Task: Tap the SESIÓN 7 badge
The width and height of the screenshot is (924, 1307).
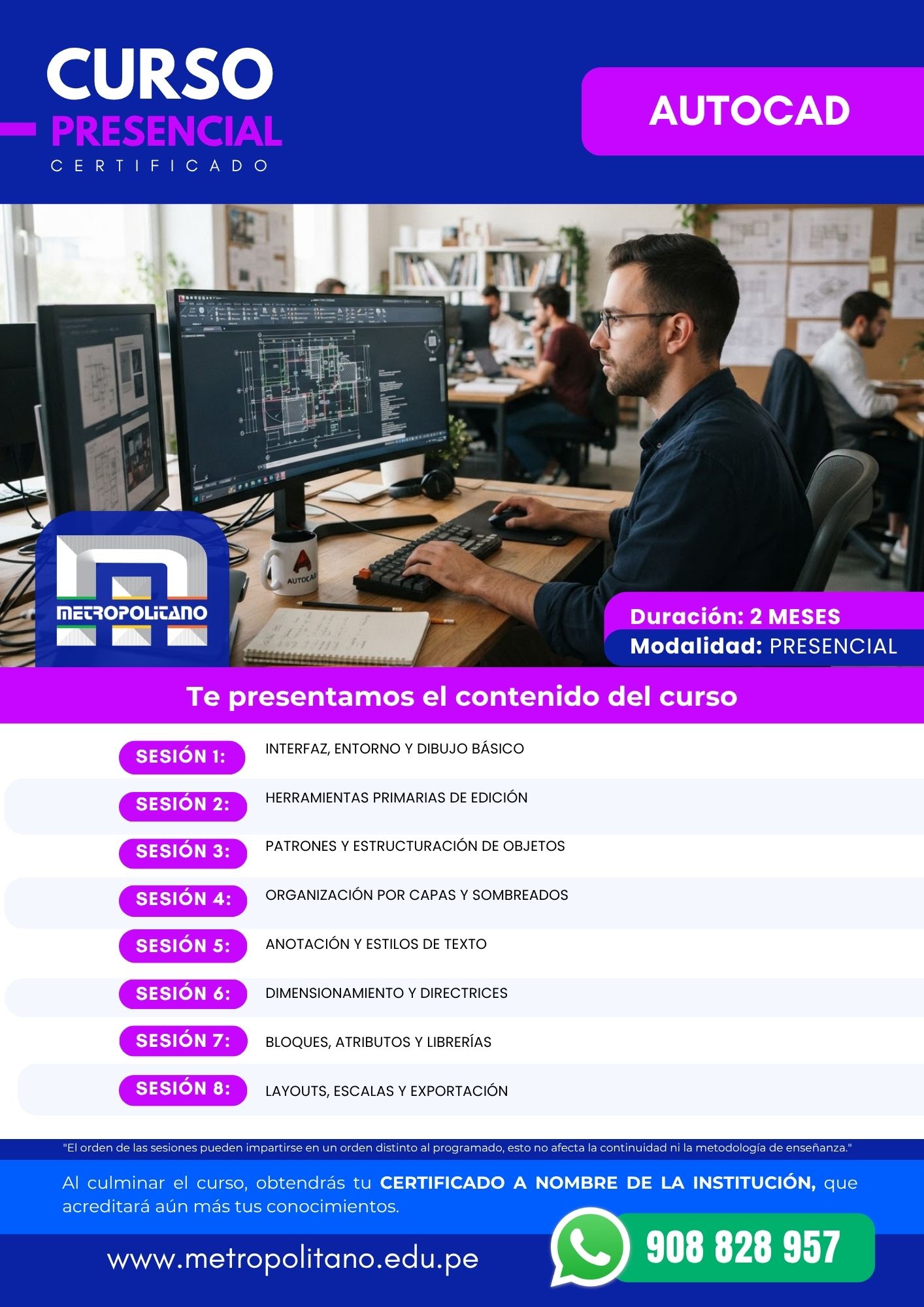Action: [x=183, y=1041]
